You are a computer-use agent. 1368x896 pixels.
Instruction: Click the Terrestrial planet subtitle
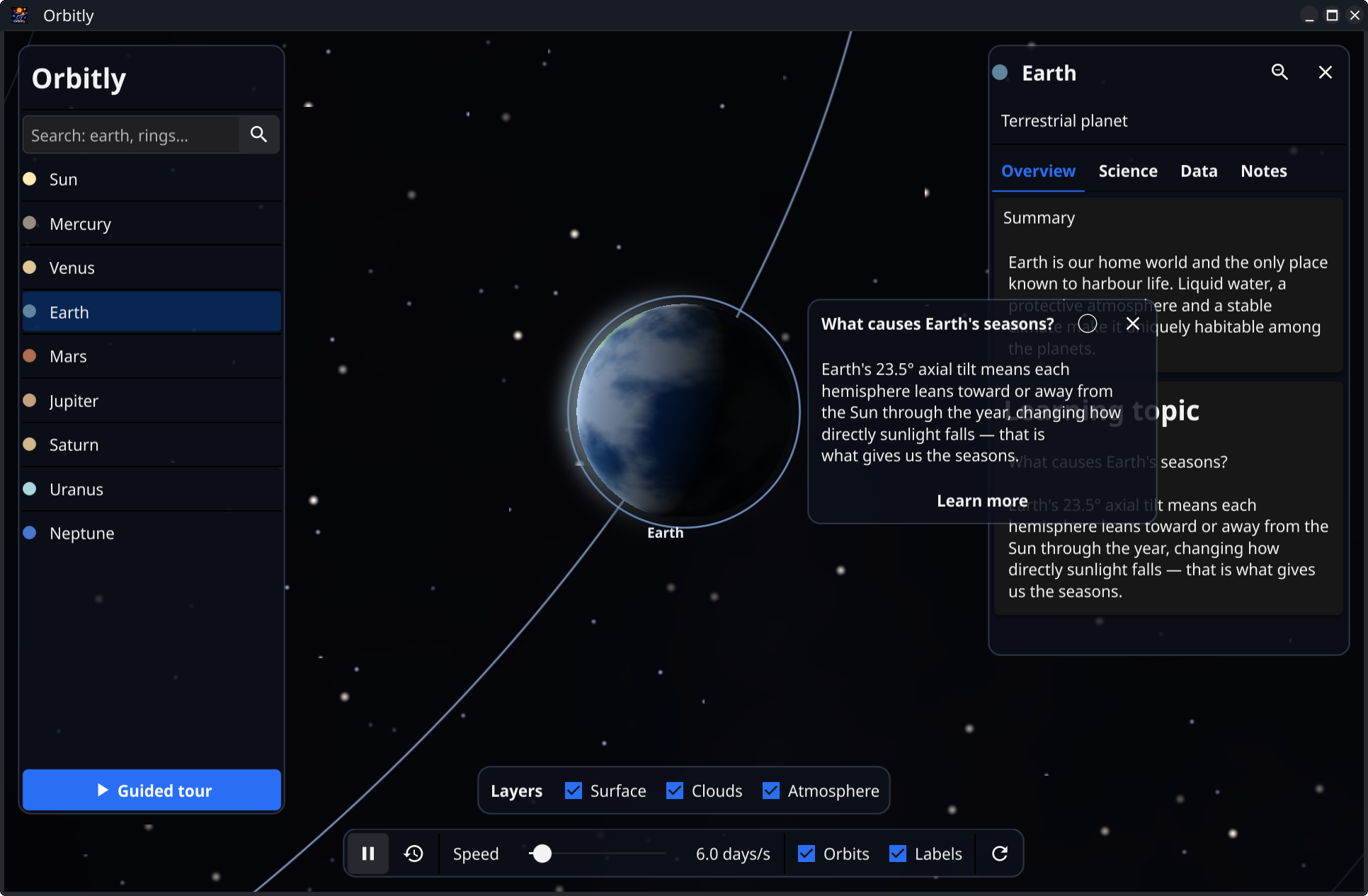[x=1064, y=121]
